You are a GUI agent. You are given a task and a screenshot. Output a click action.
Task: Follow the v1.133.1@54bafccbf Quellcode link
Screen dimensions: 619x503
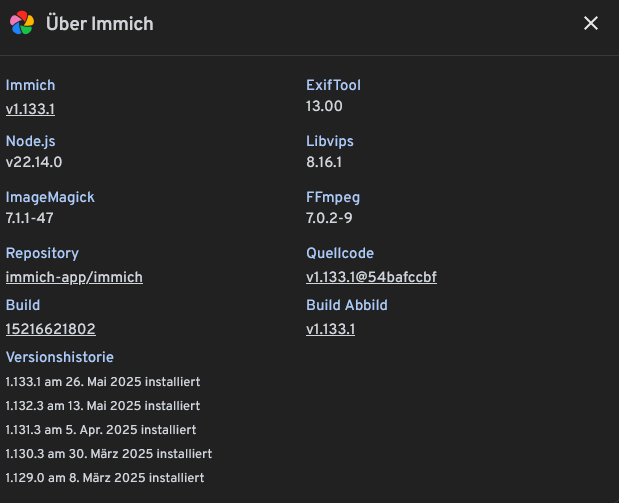tap(371, 277)
